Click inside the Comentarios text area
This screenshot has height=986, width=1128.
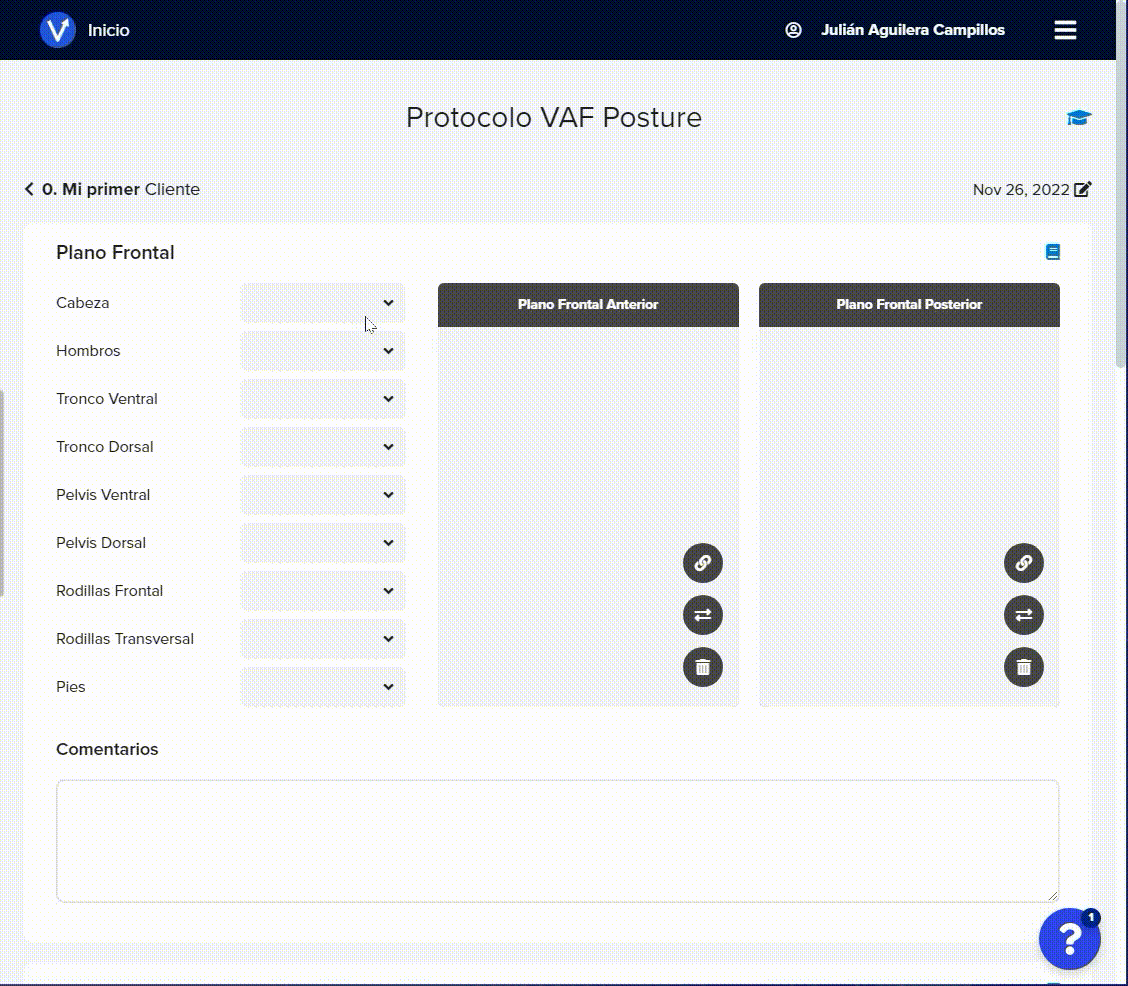click(558, 841)
